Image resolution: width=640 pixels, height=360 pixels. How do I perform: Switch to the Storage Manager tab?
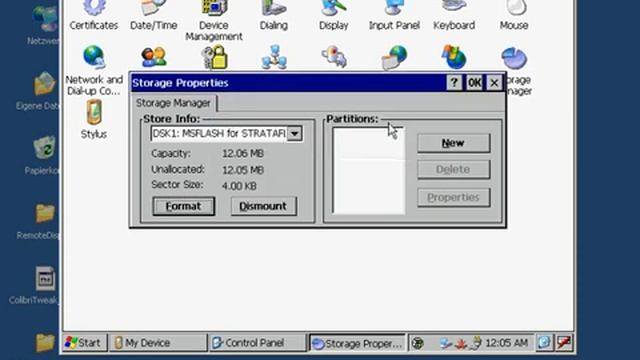pos(173,103)
